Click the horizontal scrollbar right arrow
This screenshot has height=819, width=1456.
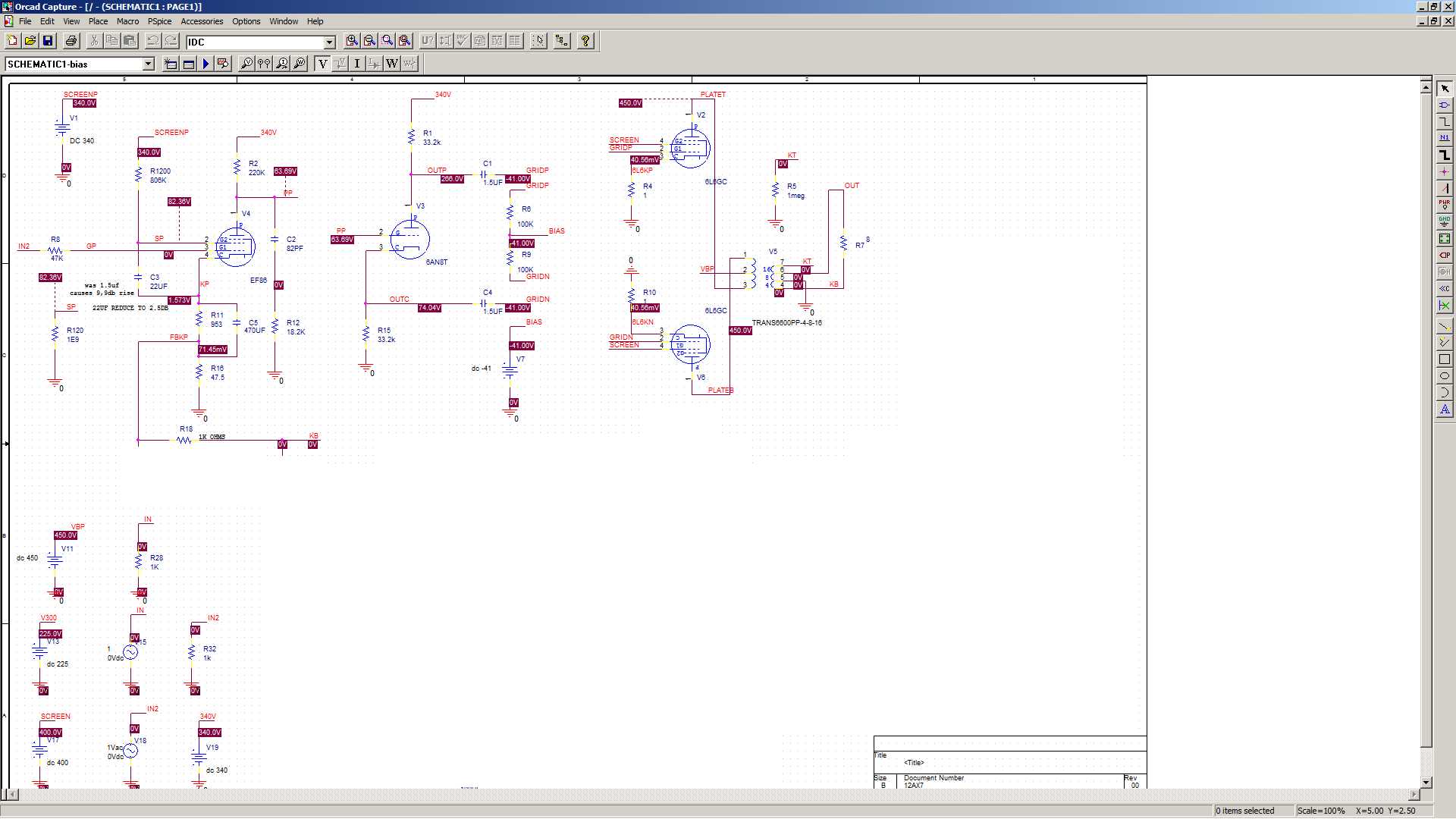pyautogui.click(x=1414, y=794)
